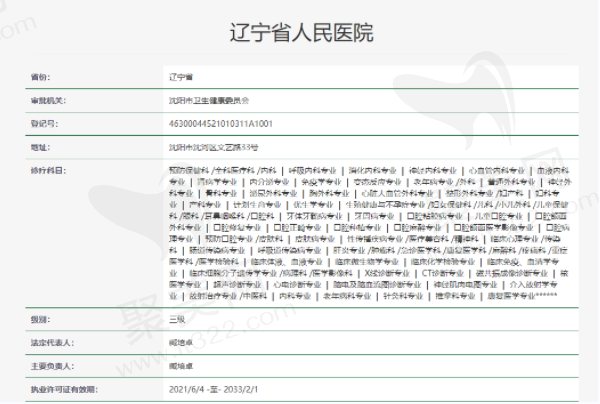Click the title 辽宁省人民医院
The width and height of the screenshot is (600, 404).
(x=301, y=33)
